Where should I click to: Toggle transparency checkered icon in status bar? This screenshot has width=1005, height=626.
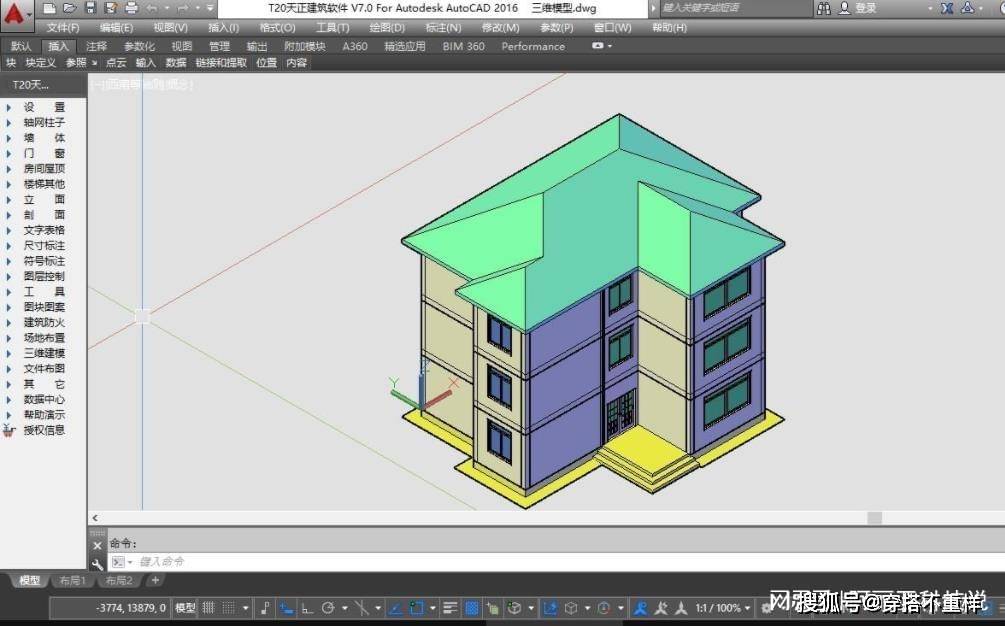pyautogui.click(x=470, y=608)
